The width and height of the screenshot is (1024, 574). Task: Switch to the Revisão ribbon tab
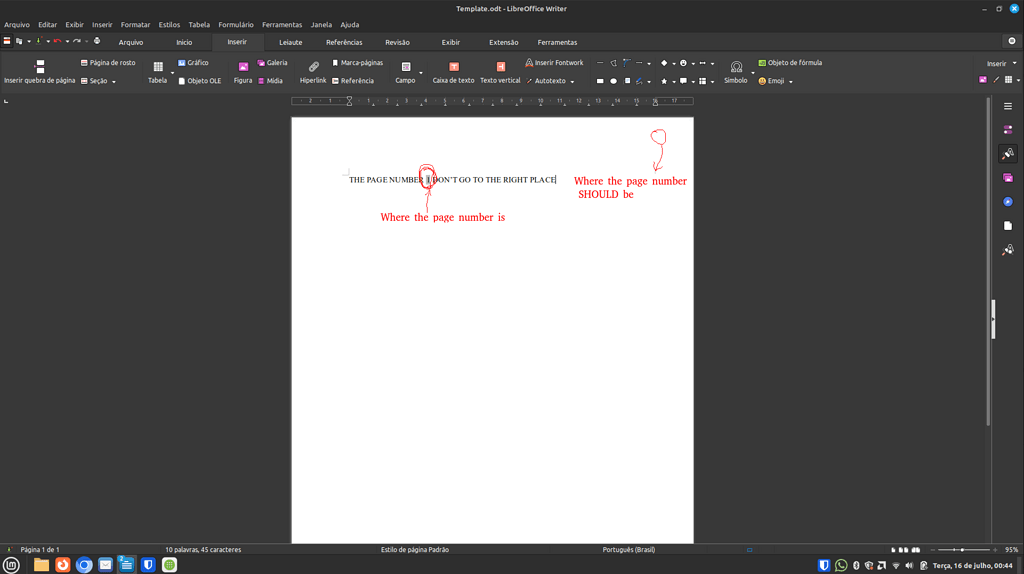point(397,42)
